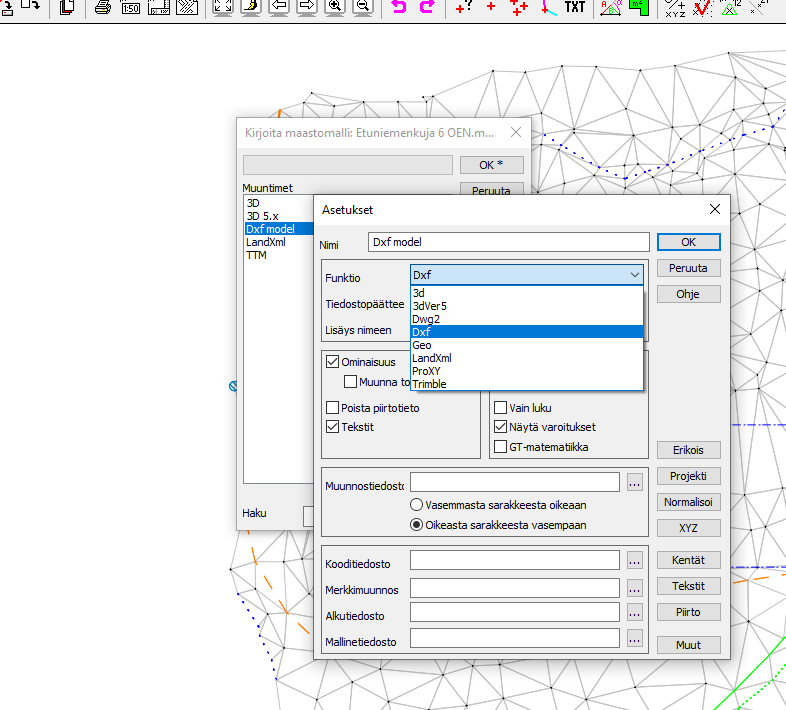Click the Nimi input field
Image resolution: width=786 pixels, height=710 pixels.
click(509, 242)
